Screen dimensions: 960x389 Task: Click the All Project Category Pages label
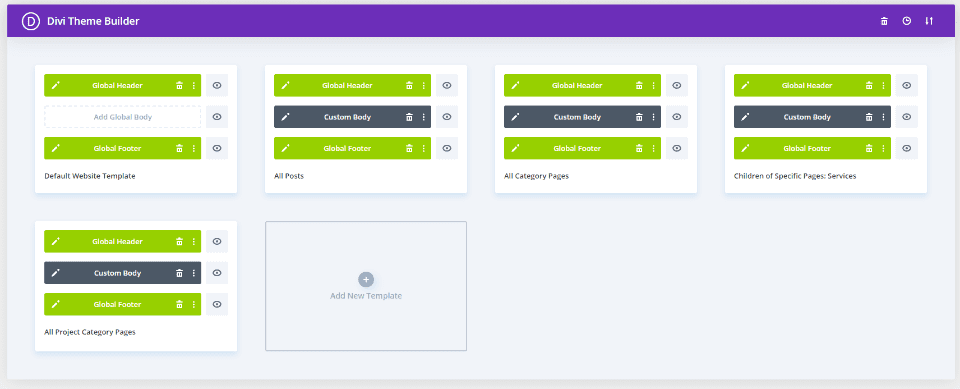(90, 332)
